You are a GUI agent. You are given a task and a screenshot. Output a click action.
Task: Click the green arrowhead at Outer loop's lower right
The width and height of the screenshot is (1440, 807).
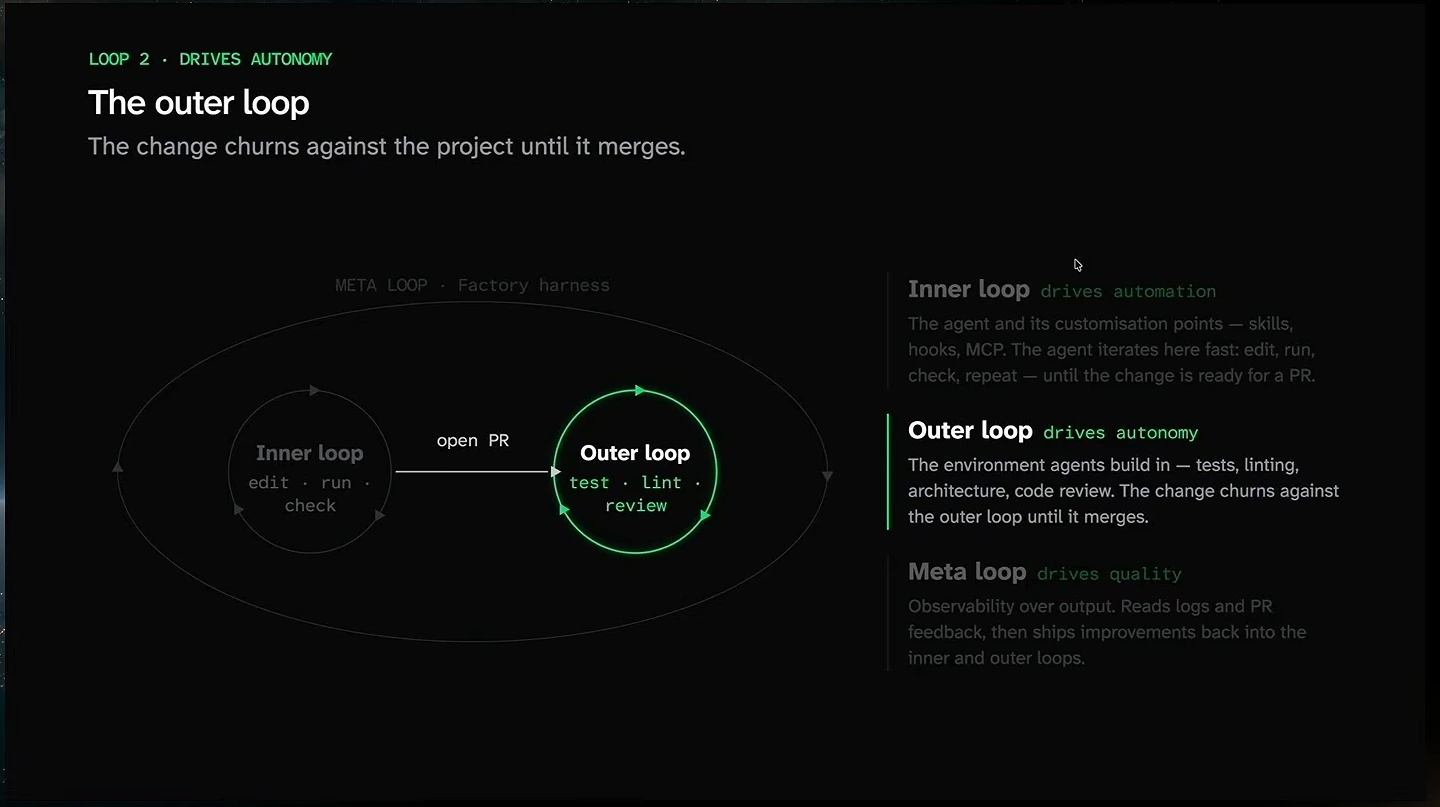705,515
